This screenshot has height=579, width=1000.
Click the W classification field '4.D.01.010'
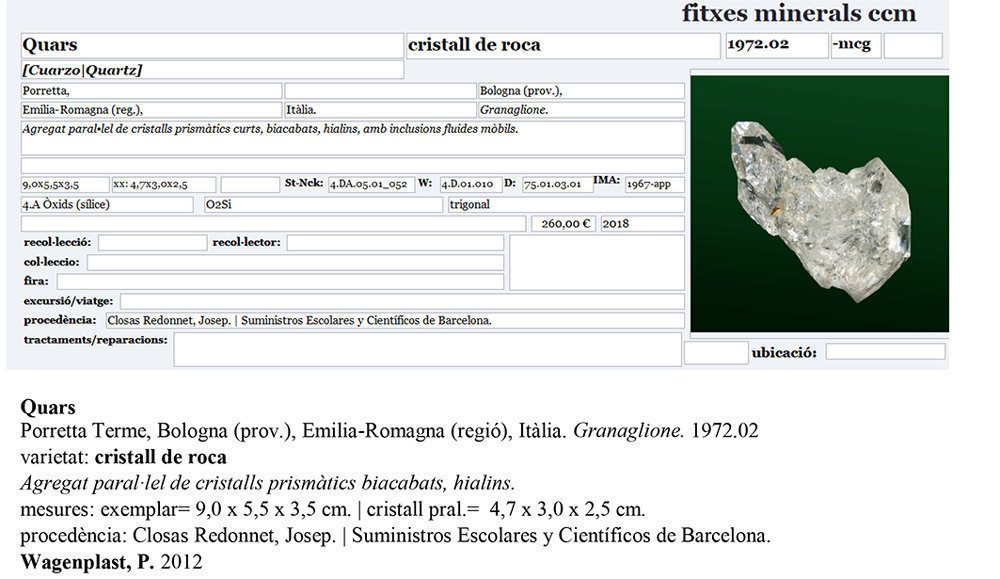(471, 184)
